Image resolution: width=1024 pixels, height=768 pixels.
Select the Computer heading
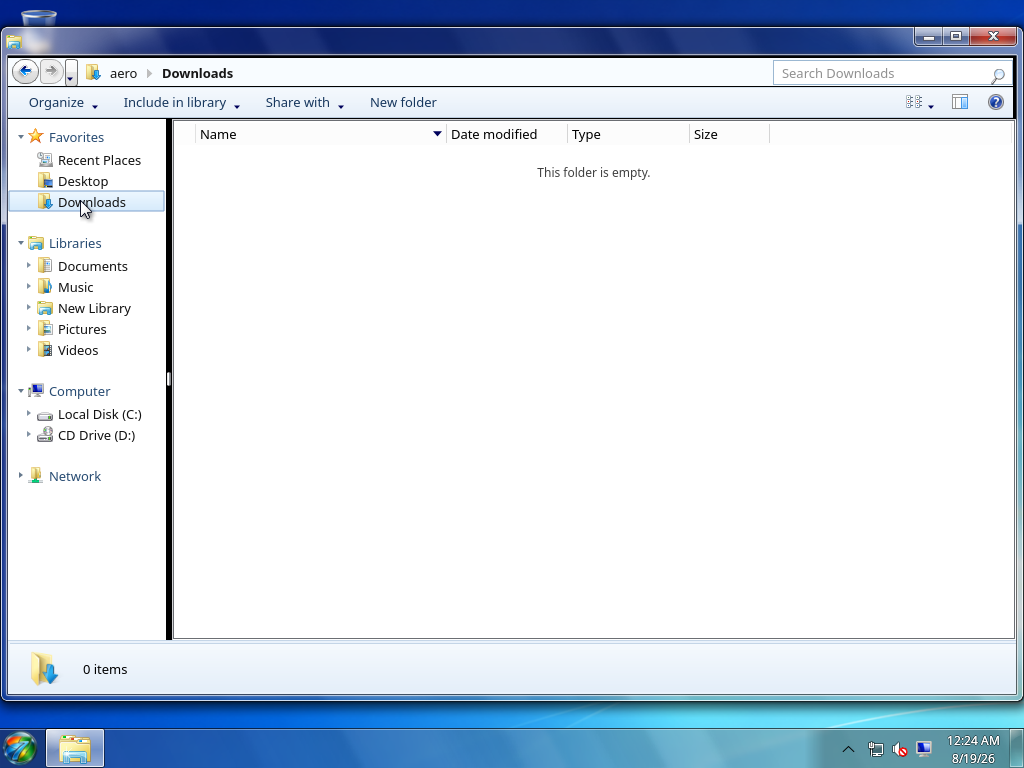point(80,391)
